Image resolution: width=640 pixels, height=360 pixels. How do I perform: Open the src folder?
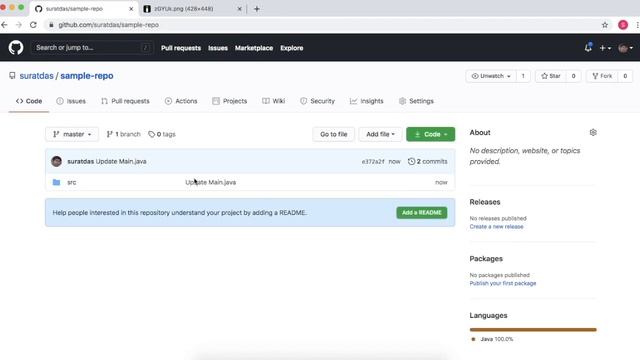(72, 182)
